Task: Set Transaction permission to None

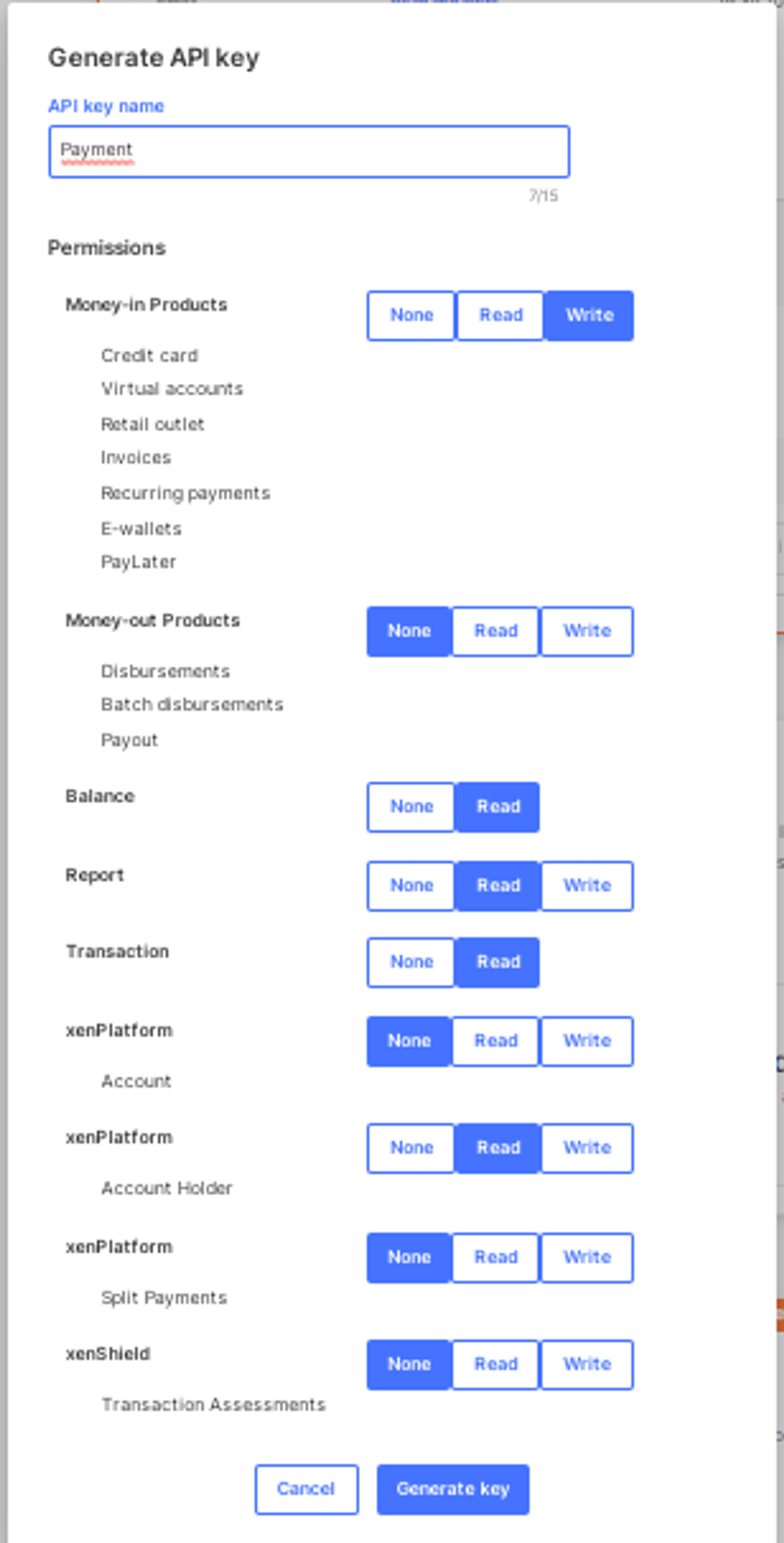Action: tap(411, 962)
